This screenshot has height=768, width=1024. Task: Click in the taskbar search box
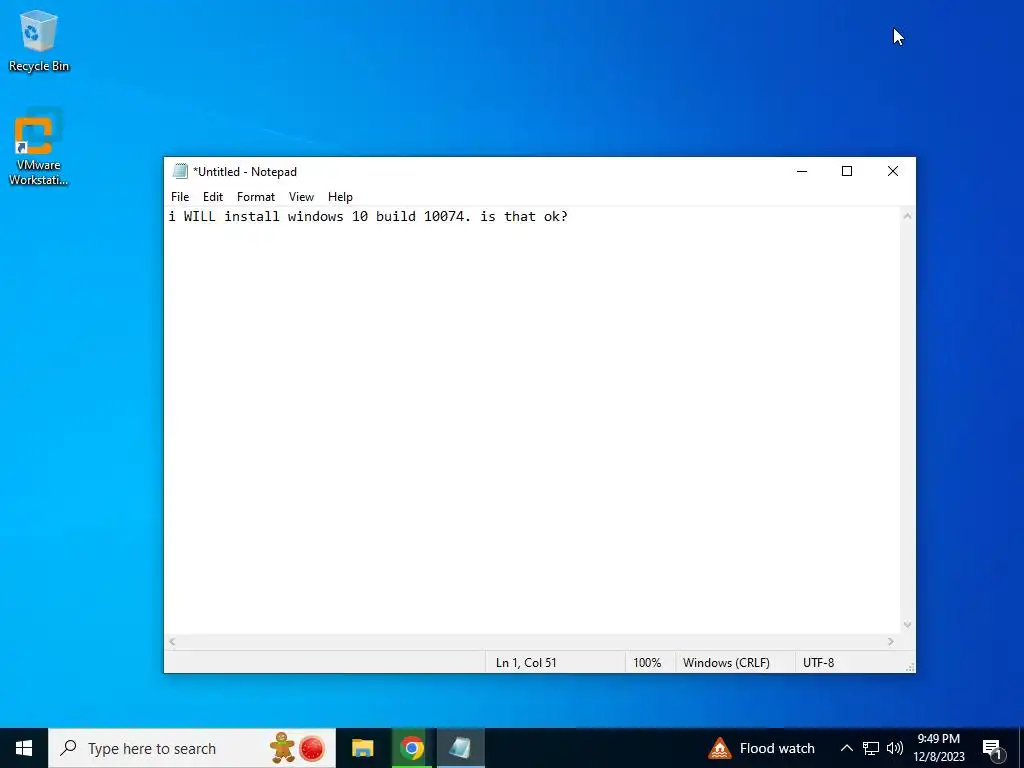(192, 748)
